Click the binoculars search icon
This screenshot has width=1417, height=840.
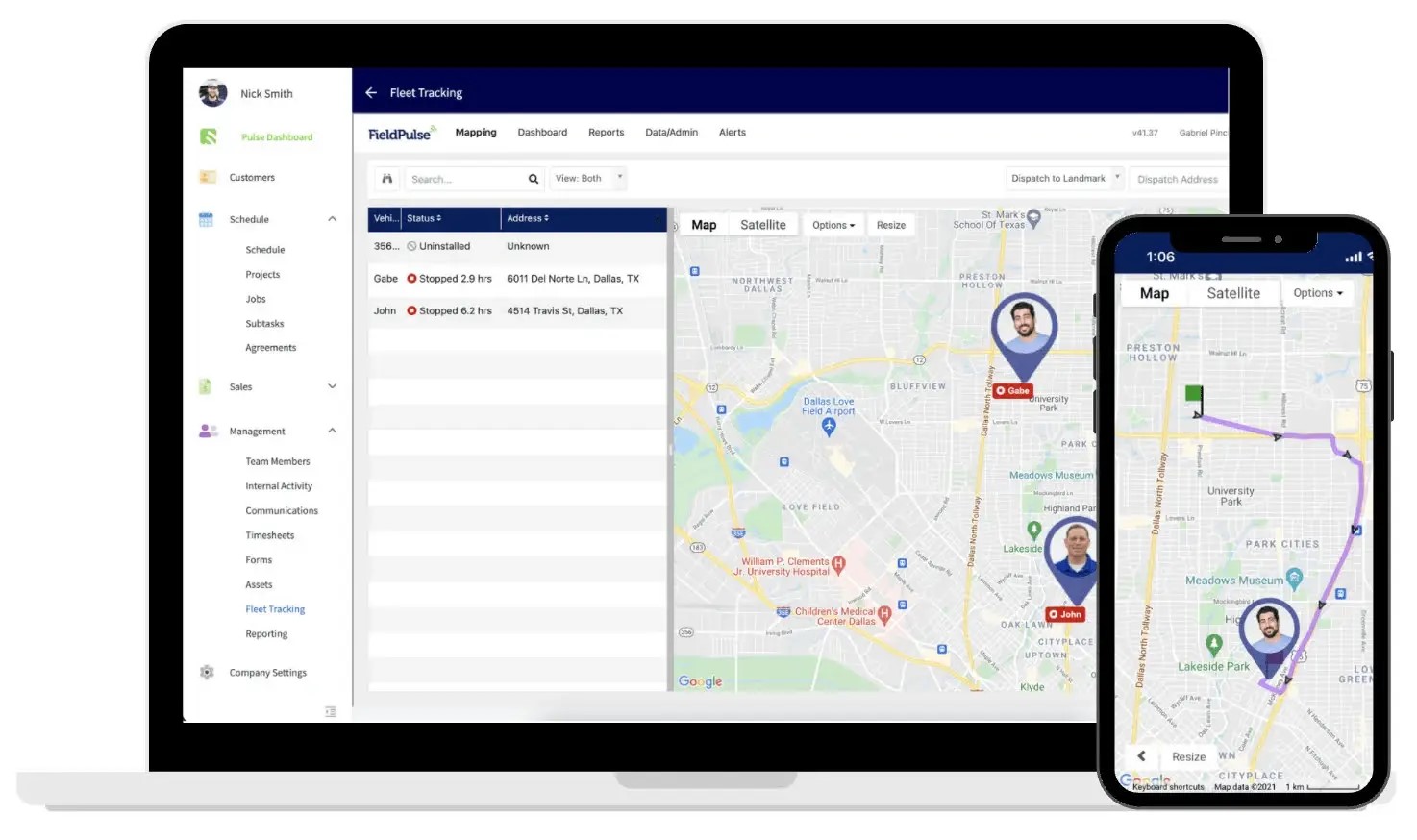pos(386,178)
